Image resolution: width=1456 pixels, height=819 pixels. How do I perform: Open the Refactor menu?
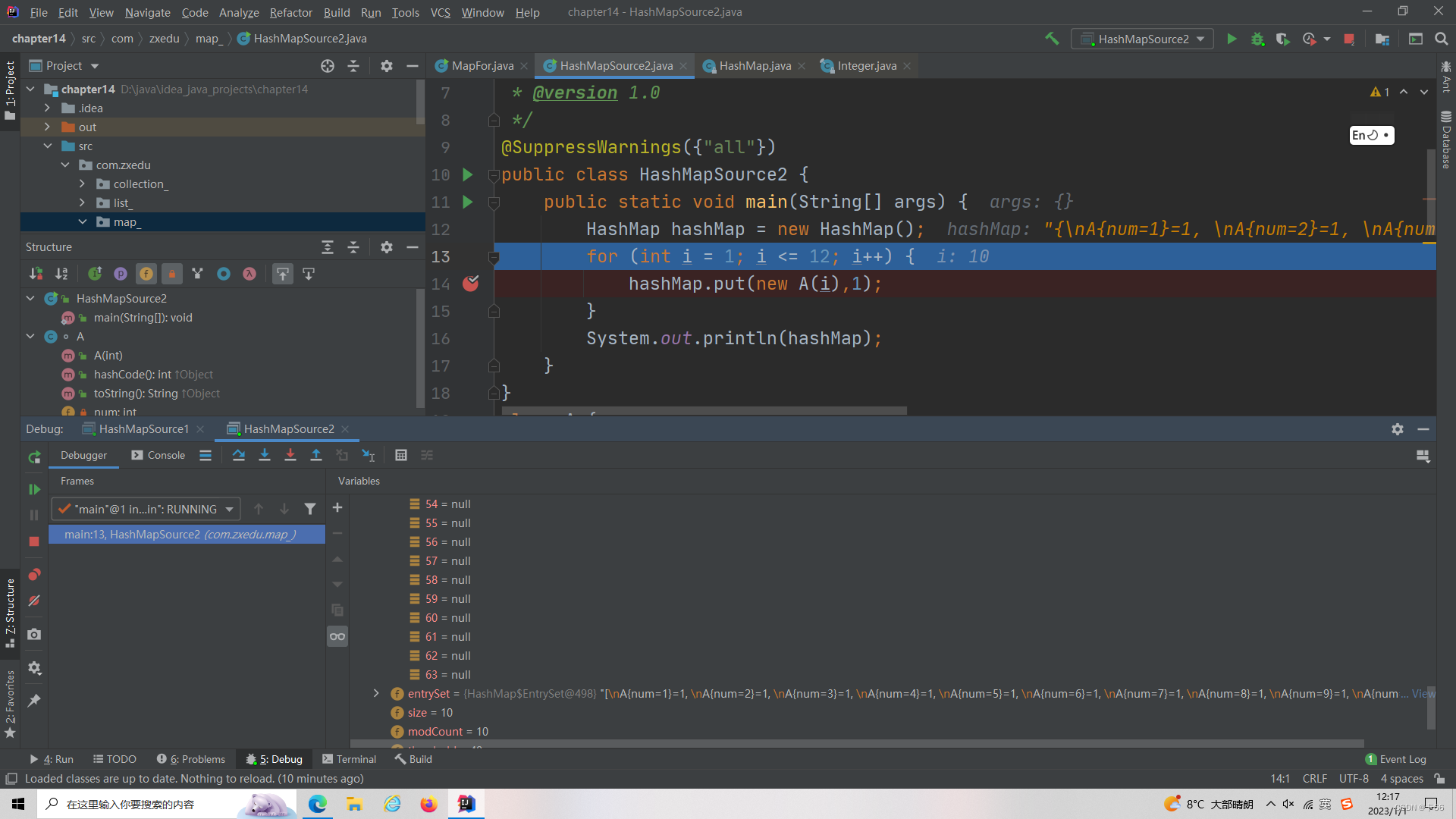pyautogui.click(x=290, y=12)
